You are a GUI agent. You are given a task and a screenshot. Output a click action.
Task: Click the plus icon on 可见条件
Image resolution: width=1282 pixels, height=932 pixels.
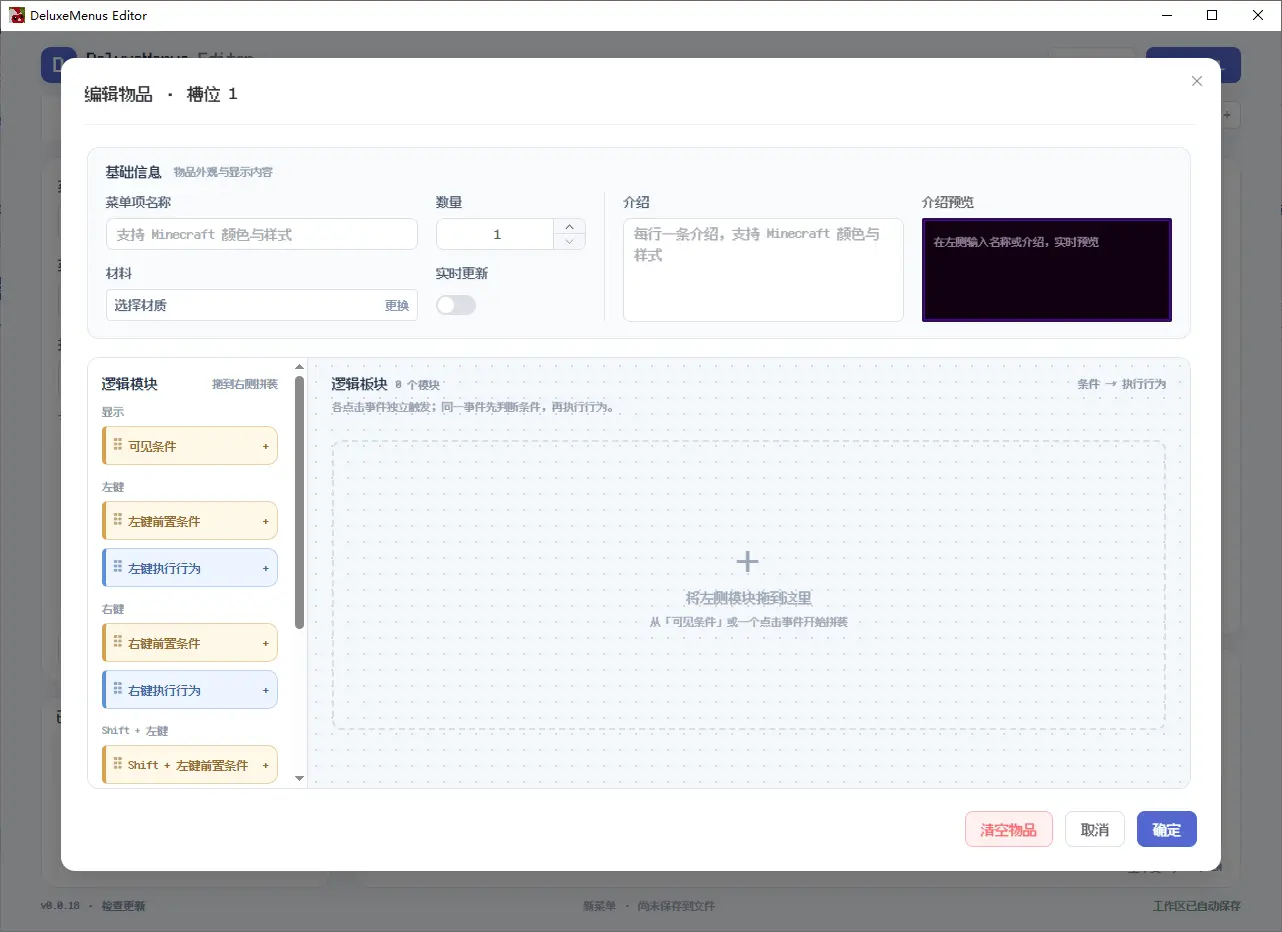coord(266,446)
